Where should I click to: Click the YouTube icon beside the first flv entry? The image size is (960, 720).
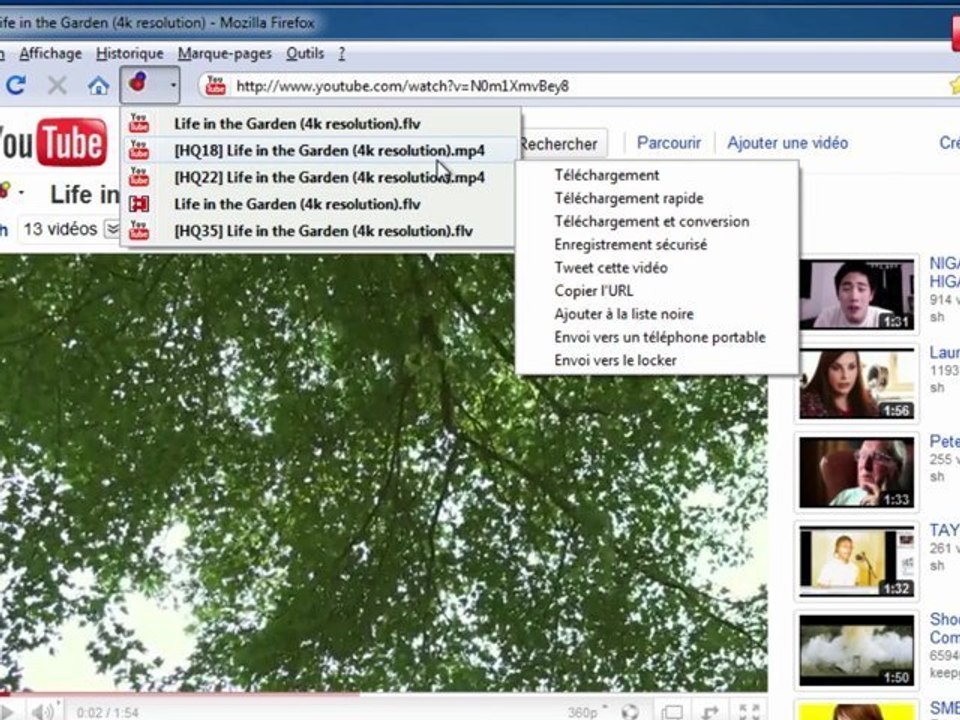coord(139,123)
